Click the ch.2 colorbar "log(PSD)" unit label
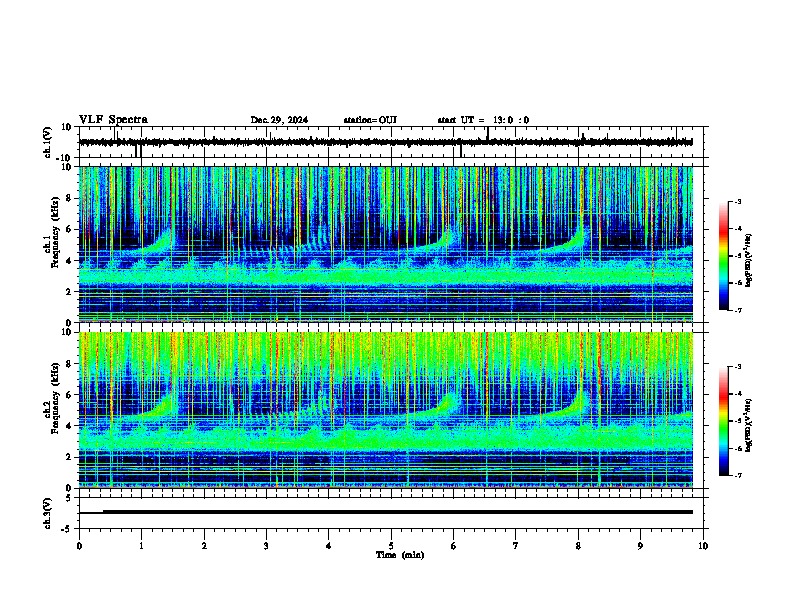Screen dimensions: 792x612 tap(749, 425)
